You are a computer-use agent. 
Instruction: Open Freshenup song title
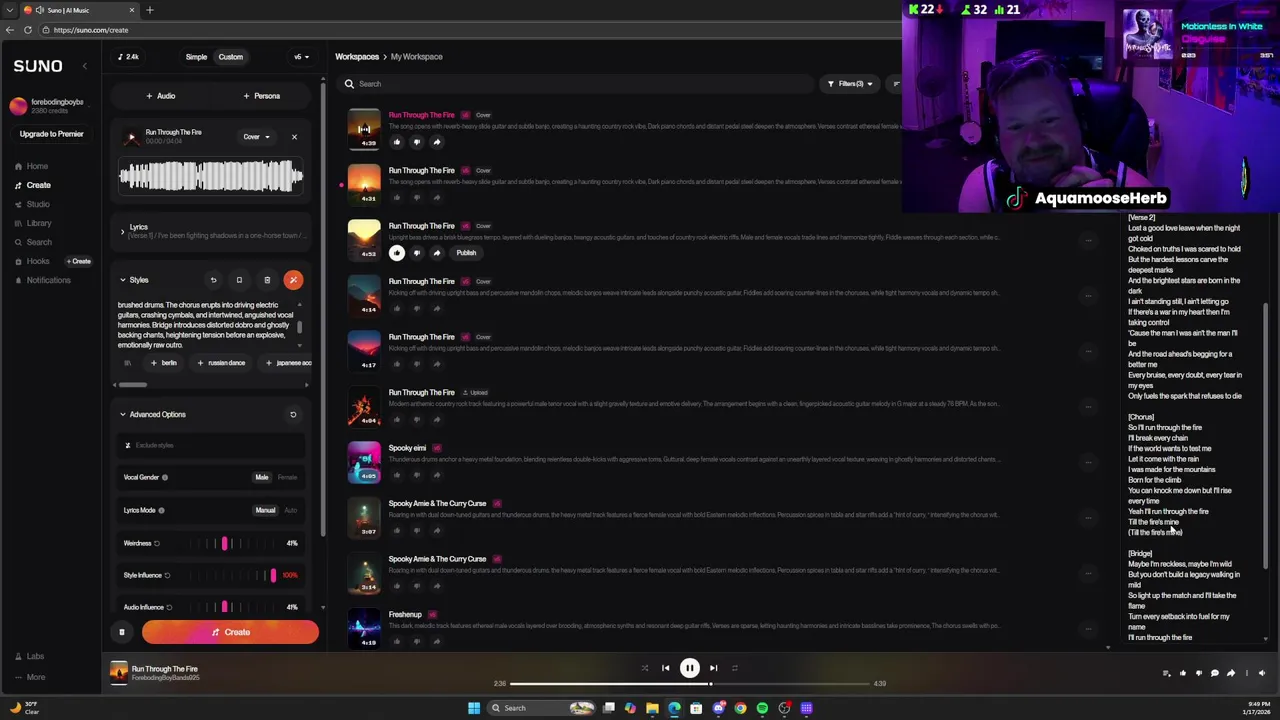tap(405, 614)
